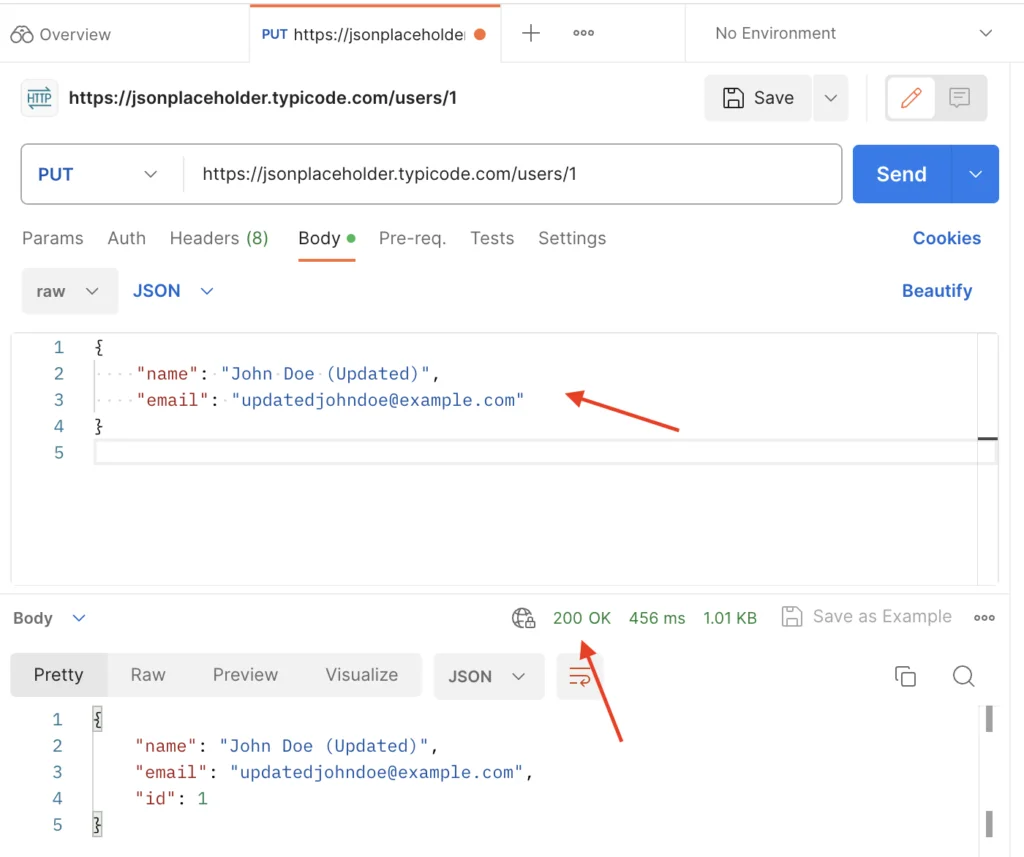This screenshot has height=857, width=1024.
Task: Change the PUT method dropdown
Action: click(x=98, y=174)
